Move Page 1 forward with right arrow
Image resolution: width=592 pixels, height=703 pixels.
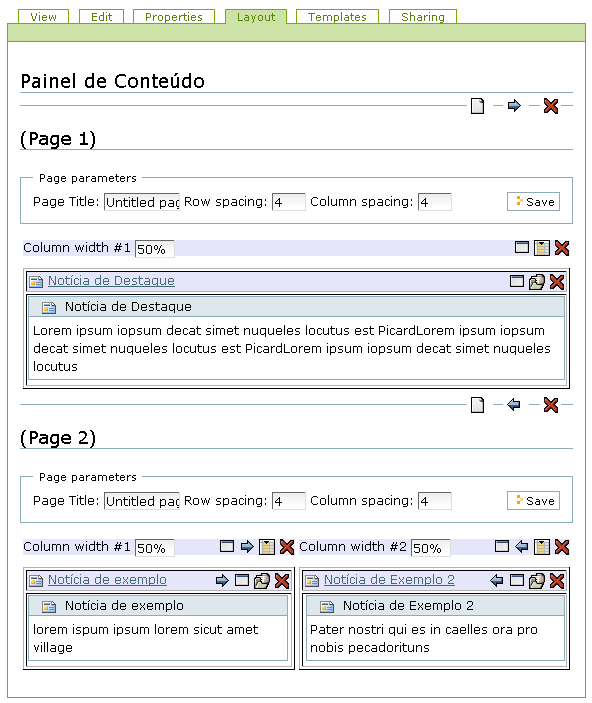(x=514, y=106)
